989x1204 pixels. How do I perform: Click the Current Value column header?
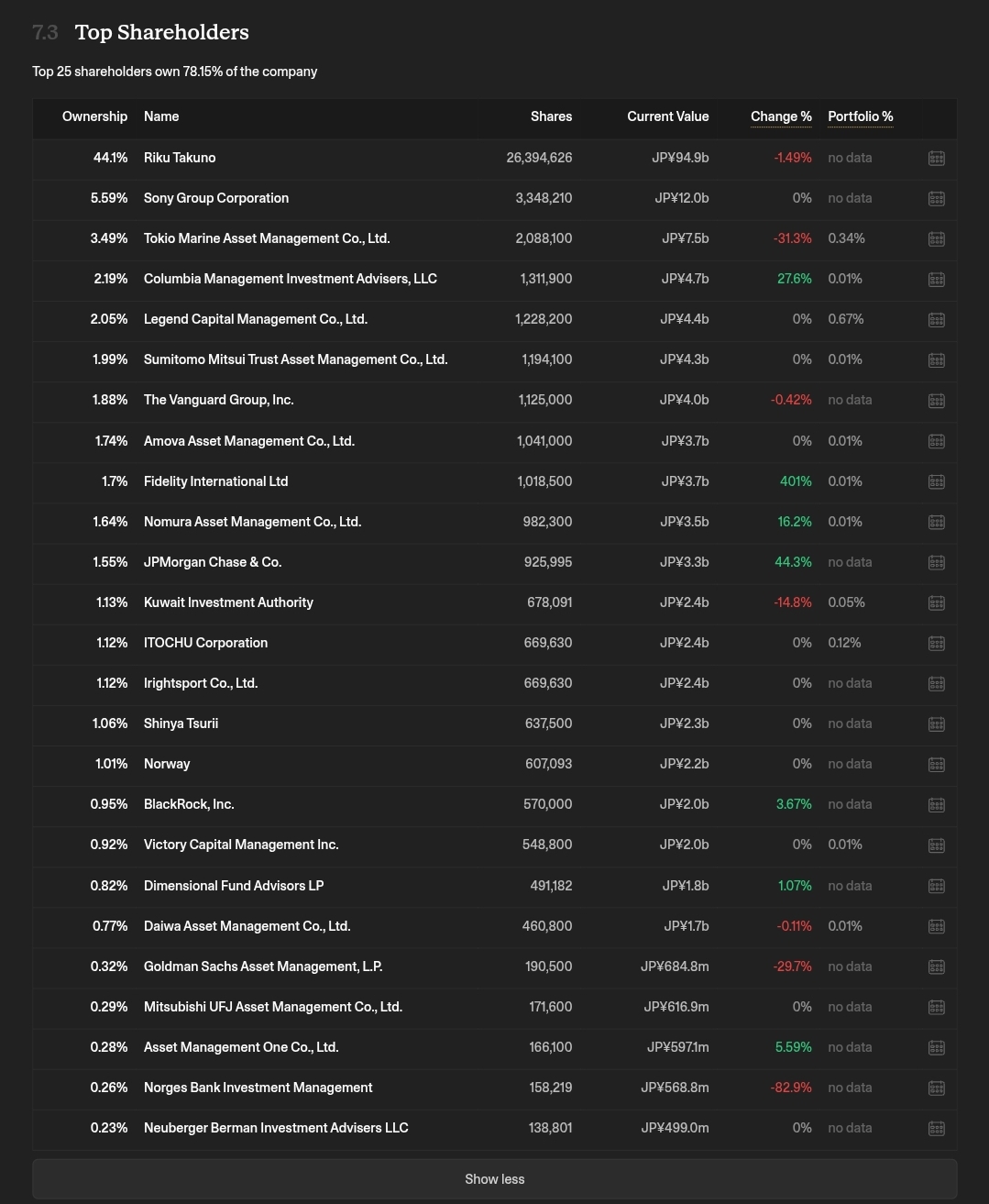[x=668, y=116]
